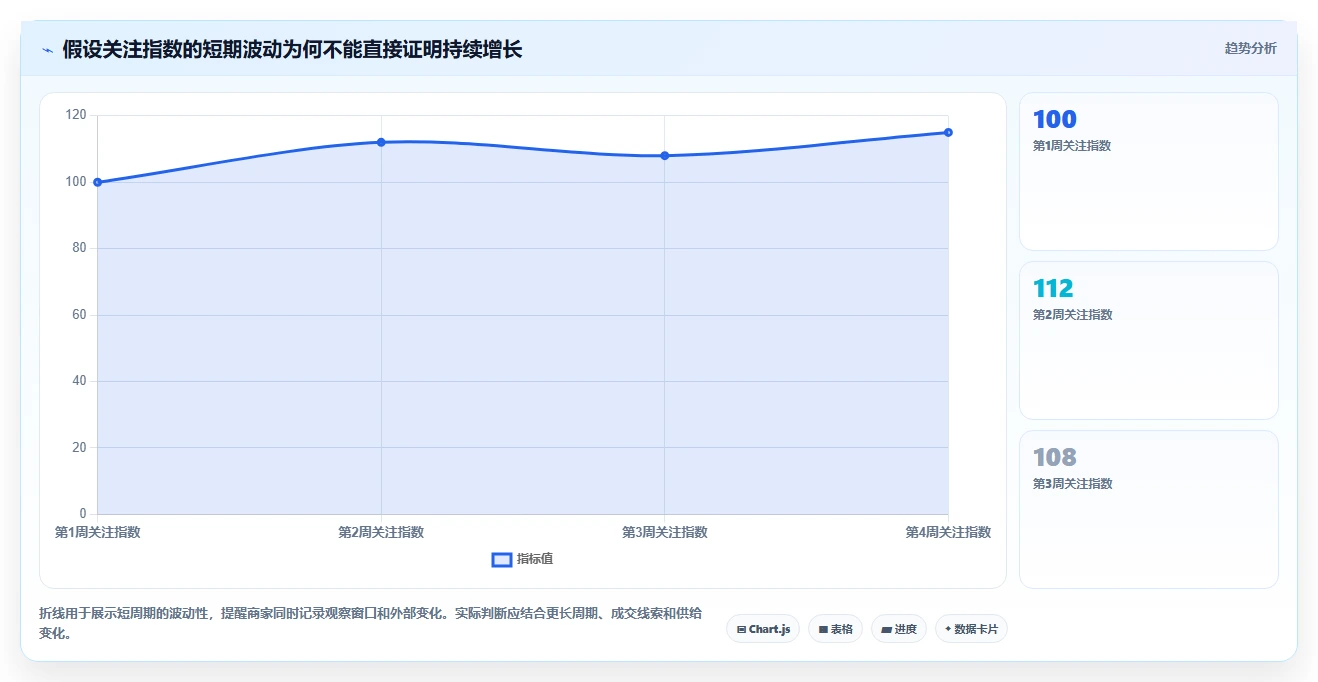This screenshot has height=682, width=1318.
Task: Click x-axis label 第1周关注指数
Action: coord(97,532)
